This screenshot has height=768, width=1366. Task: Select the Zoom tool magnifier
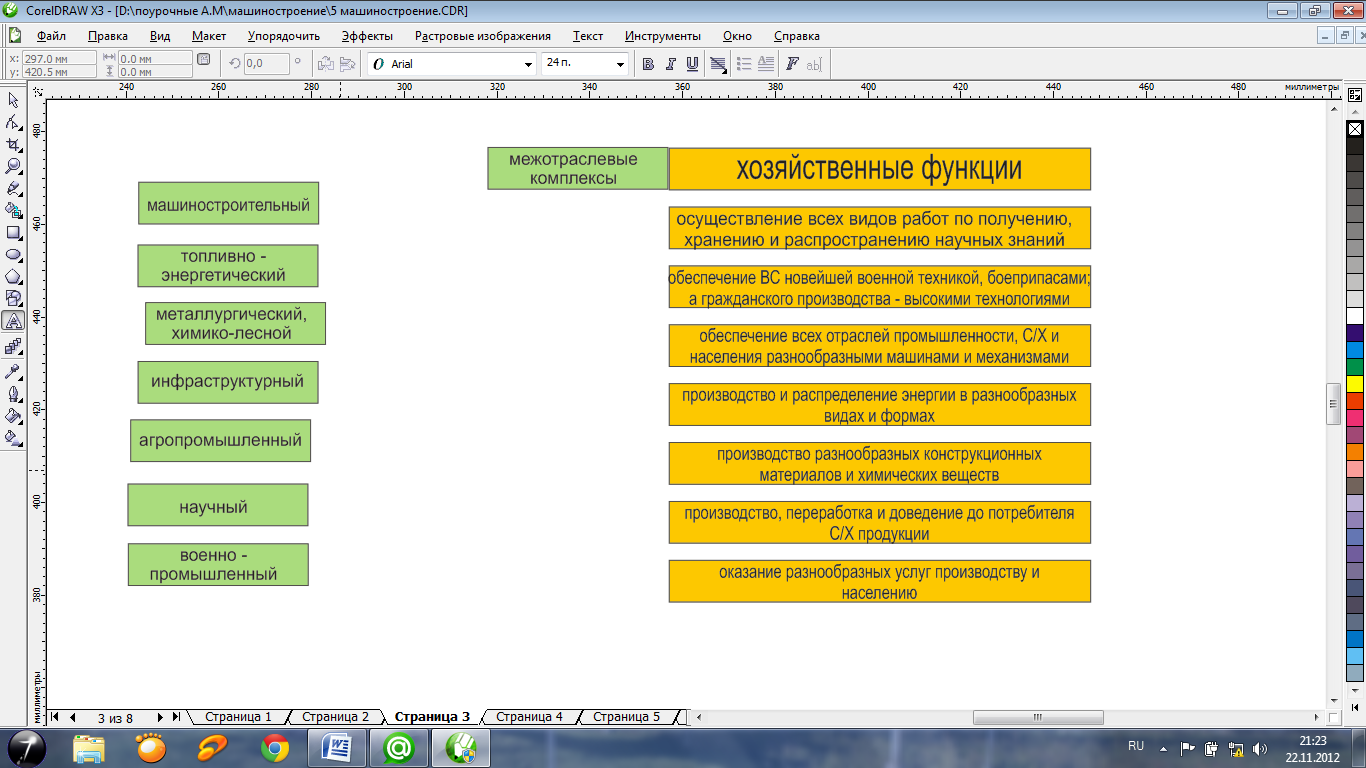[x=14, y=166]
